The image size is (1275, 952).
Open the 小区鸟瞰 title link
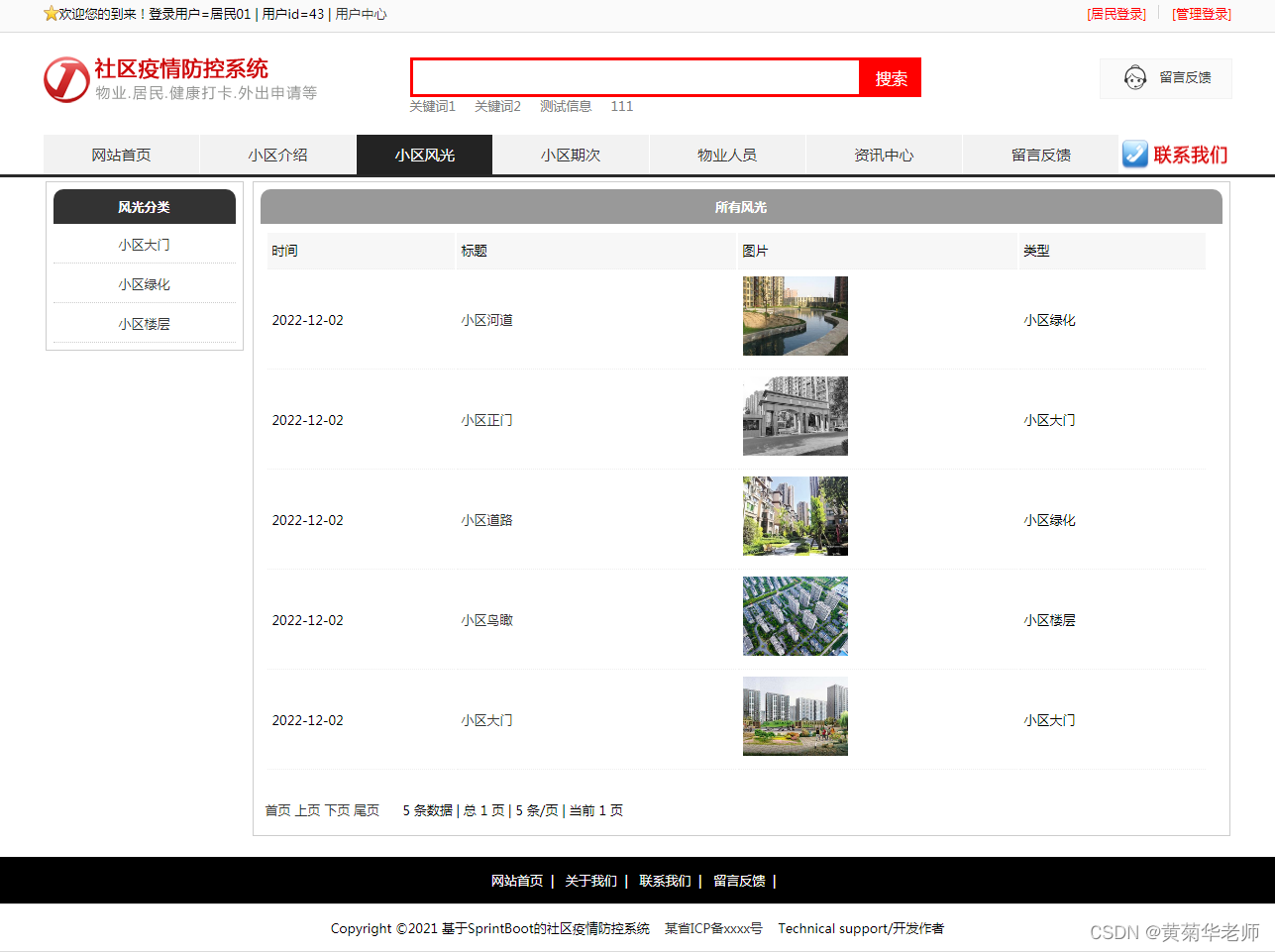[486, 620]
